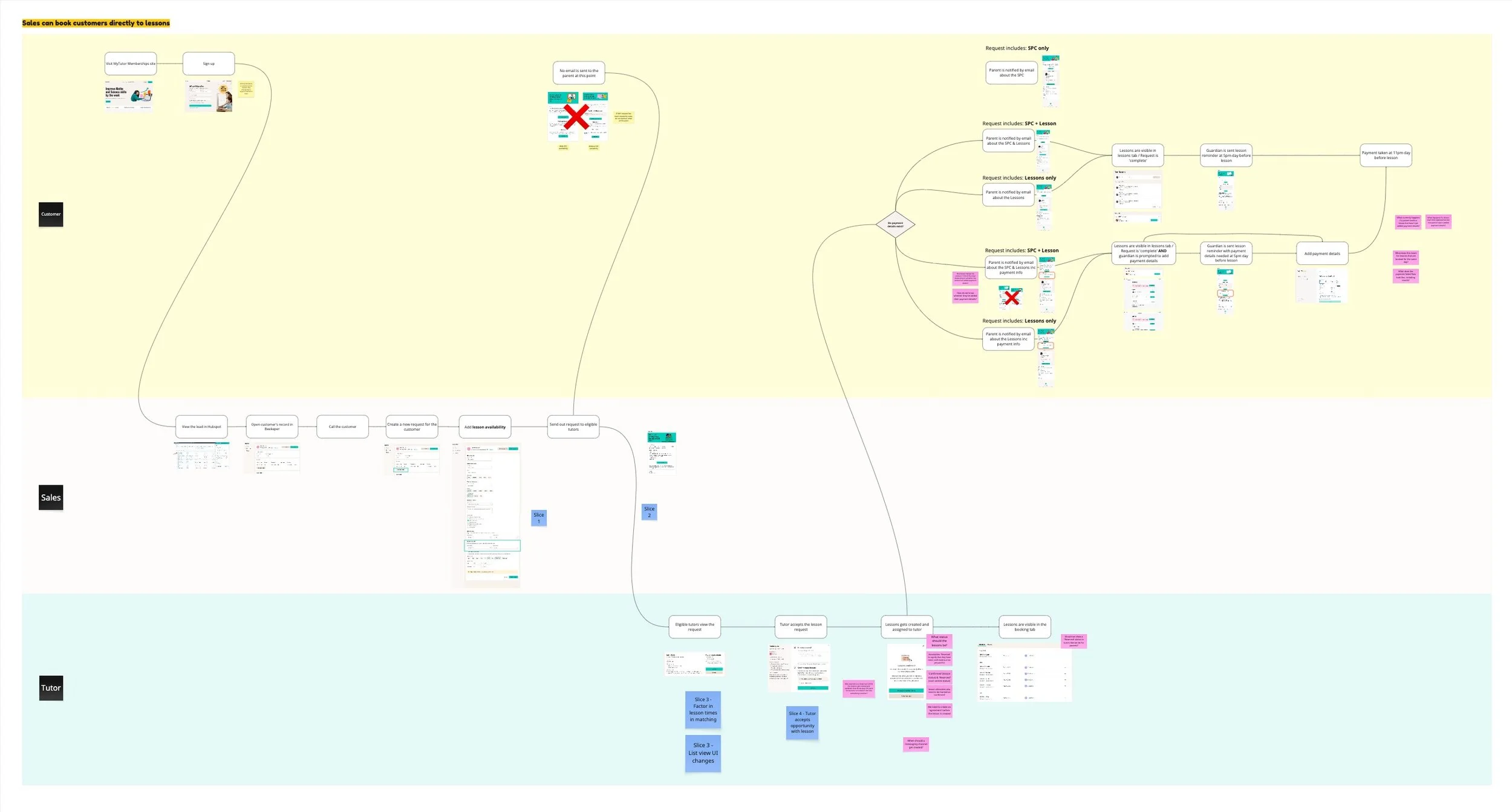Click the black 'Customer' lane label
Screen dimensions: 1512x812
pos(51,214)
